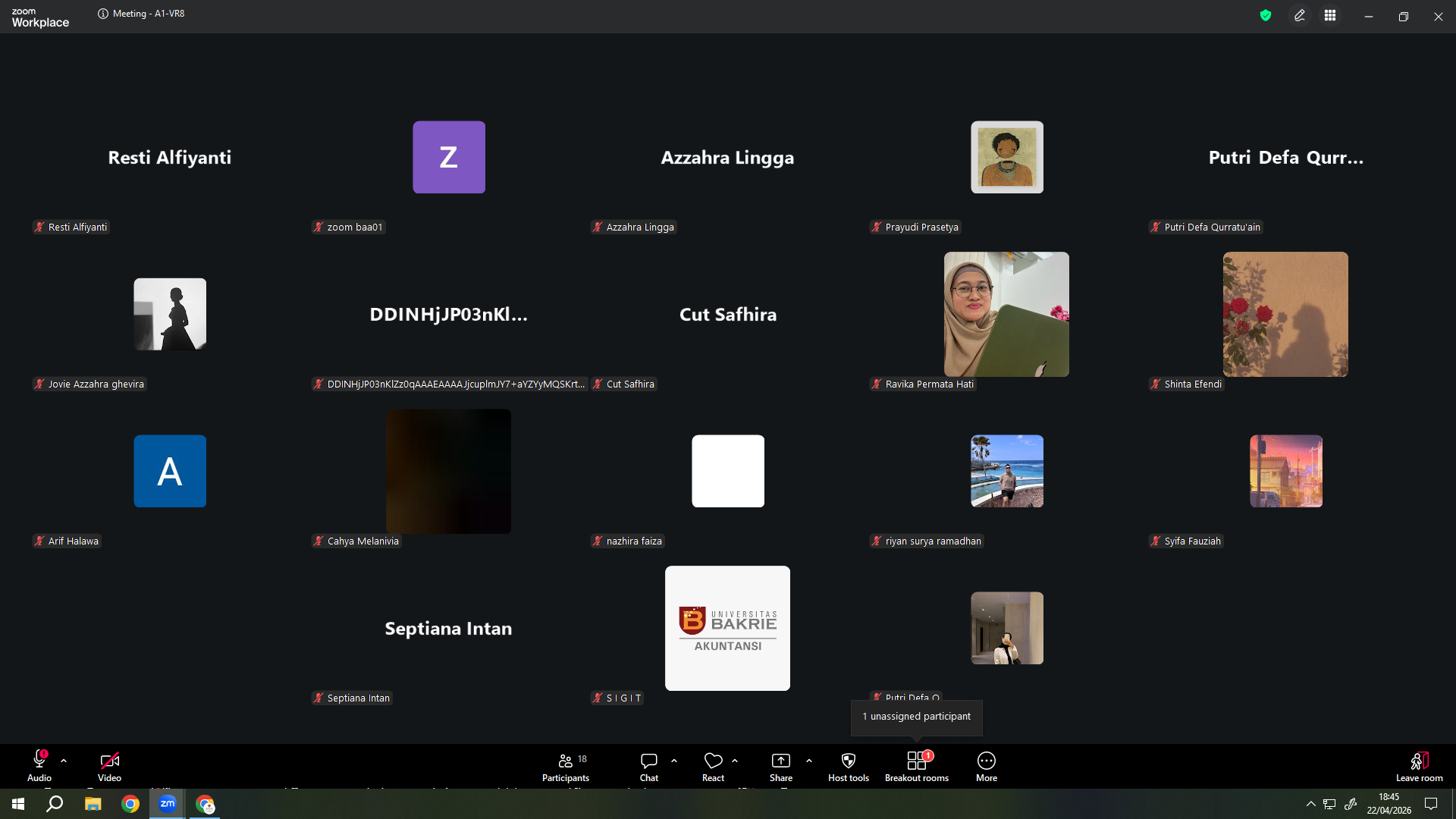
Task: Click the Zoom Workplace logo
Action: point(40,17)
